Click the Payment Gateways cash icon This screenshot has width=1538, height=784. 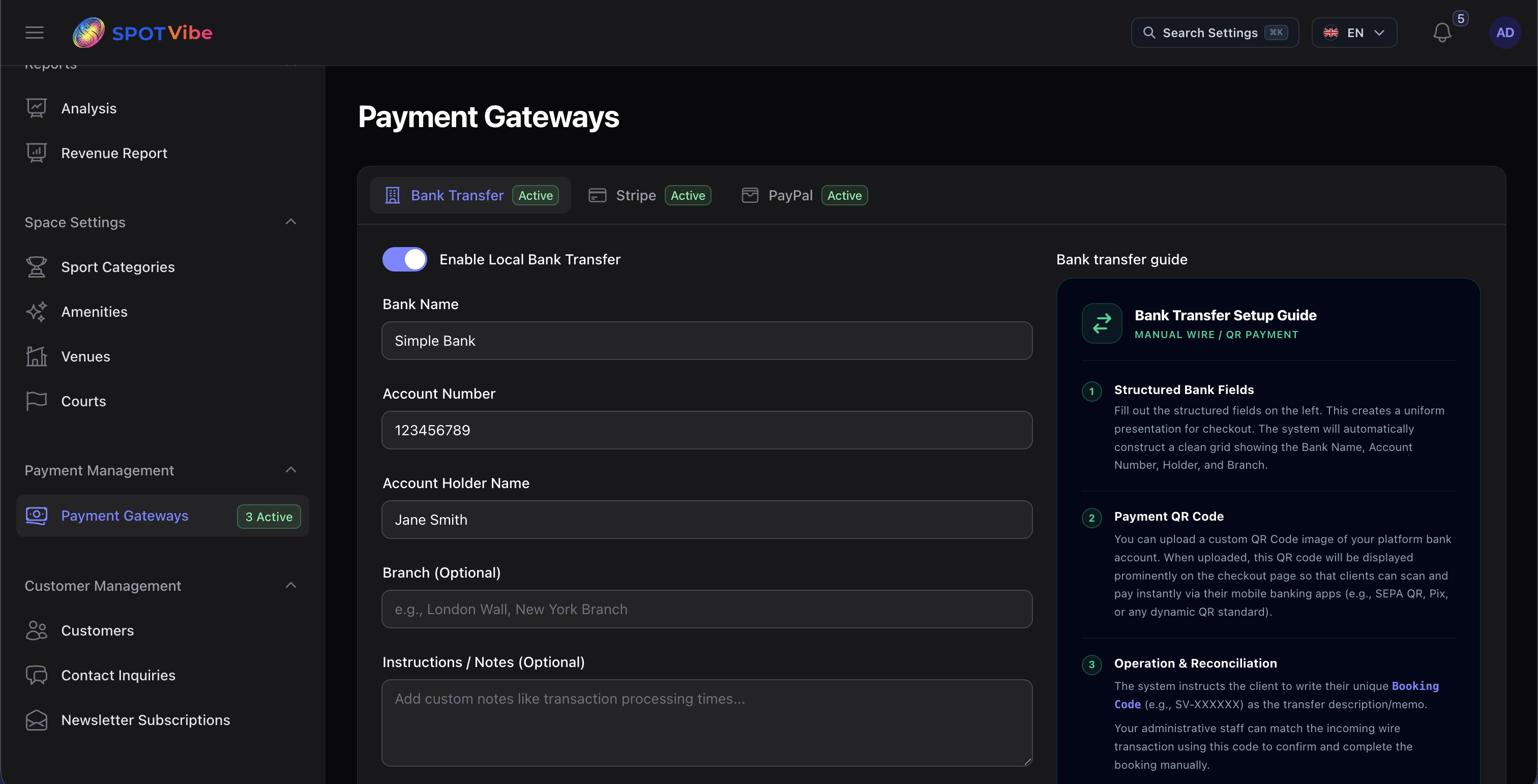(x=37, y=516)
